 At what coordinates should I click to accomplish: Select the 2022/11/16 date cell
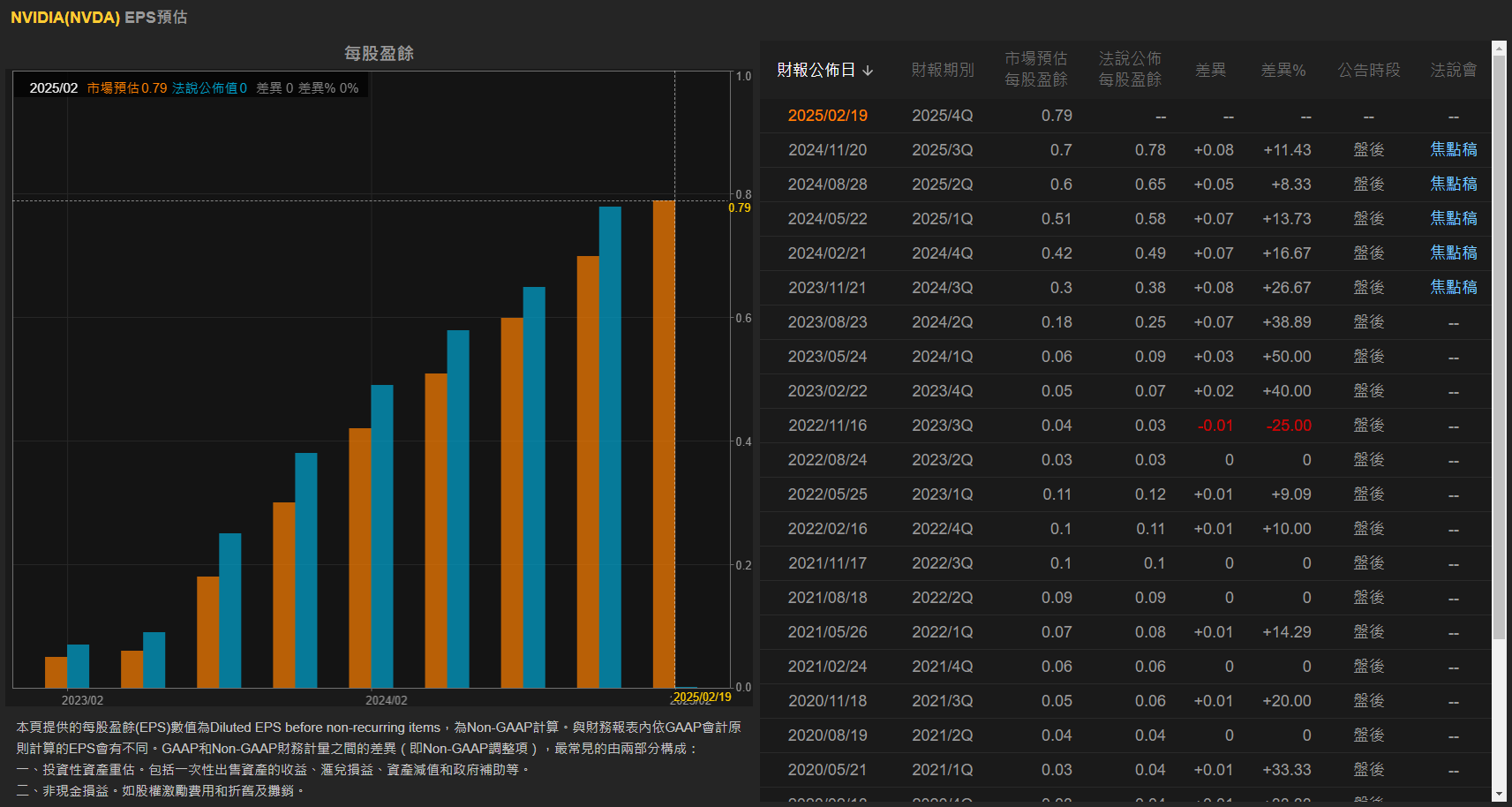pyautogui.click(x=827, y=426)
